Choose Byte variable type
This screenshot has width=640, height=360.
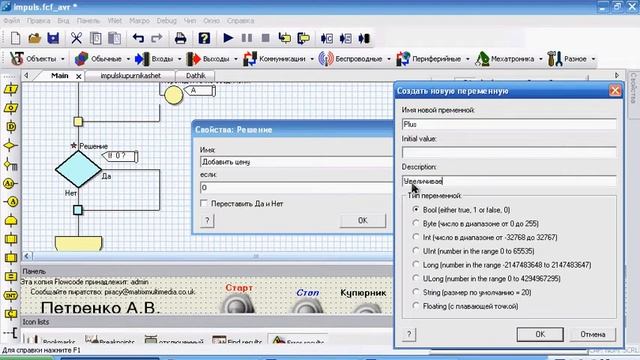[x=416, y=223]
